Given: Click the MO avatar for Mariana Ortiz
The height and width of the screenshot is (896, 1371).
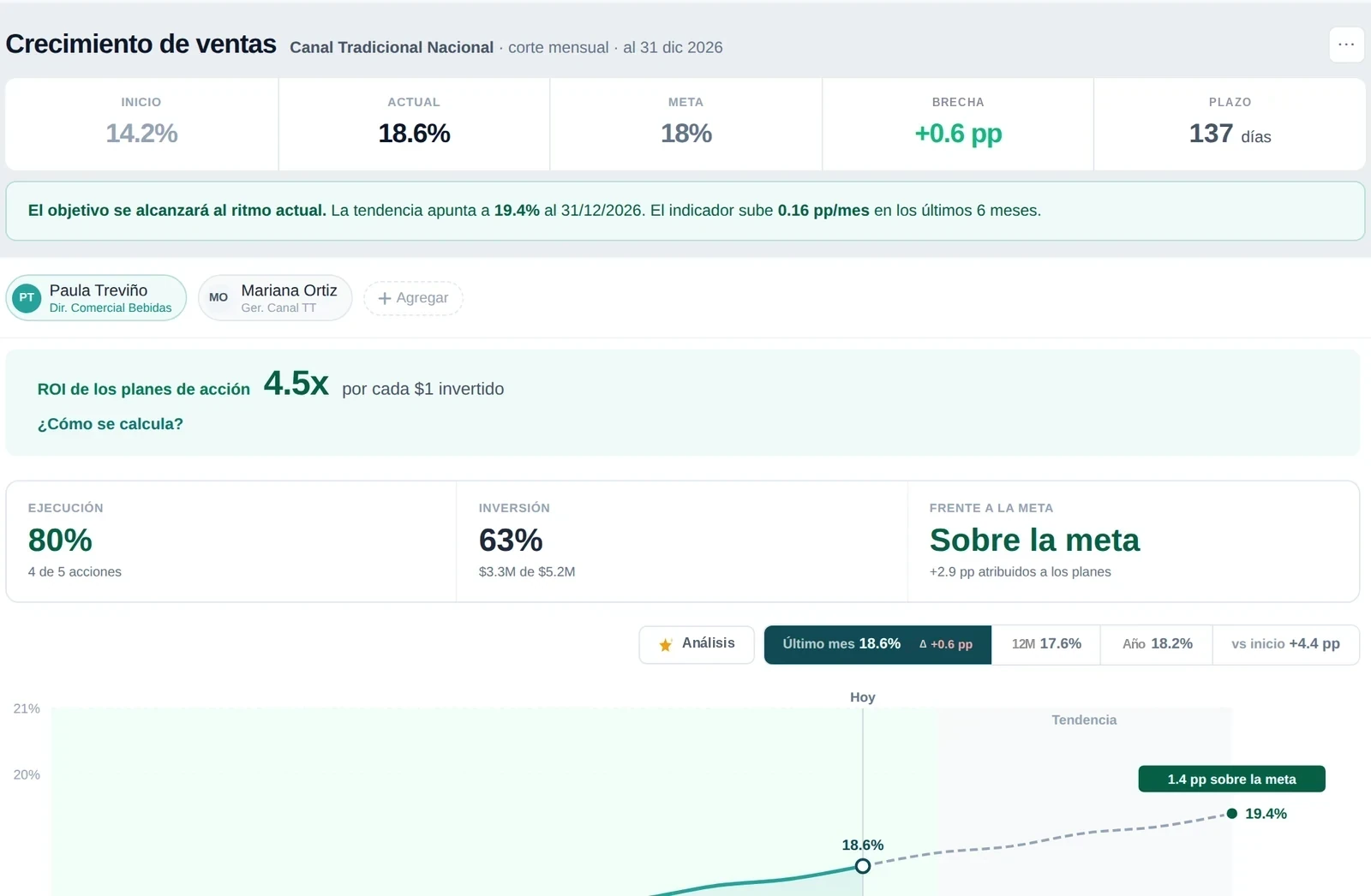Looking at the screenshot, I should (219, 298).
